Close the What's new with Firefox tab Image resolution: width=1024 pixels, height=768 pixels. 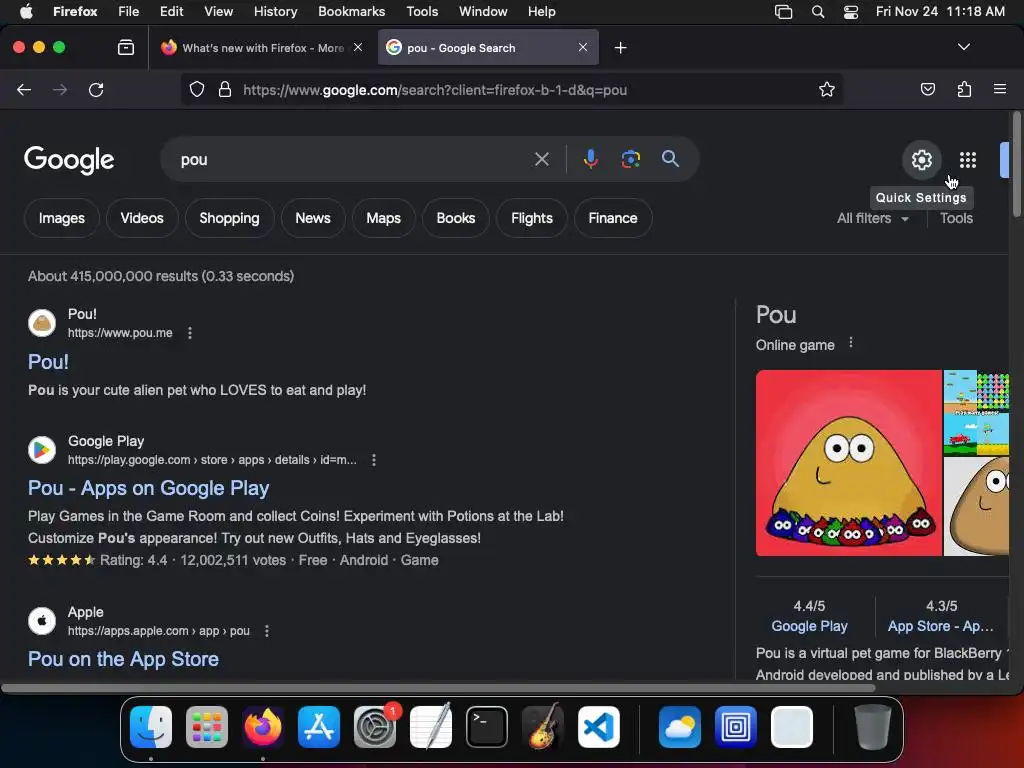click(x=358, y=47)
